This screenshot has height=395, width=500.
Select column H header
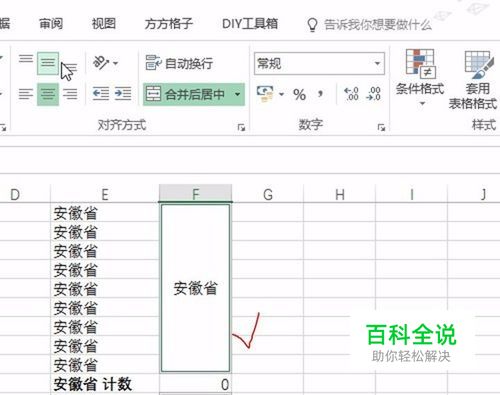(339, 194)
